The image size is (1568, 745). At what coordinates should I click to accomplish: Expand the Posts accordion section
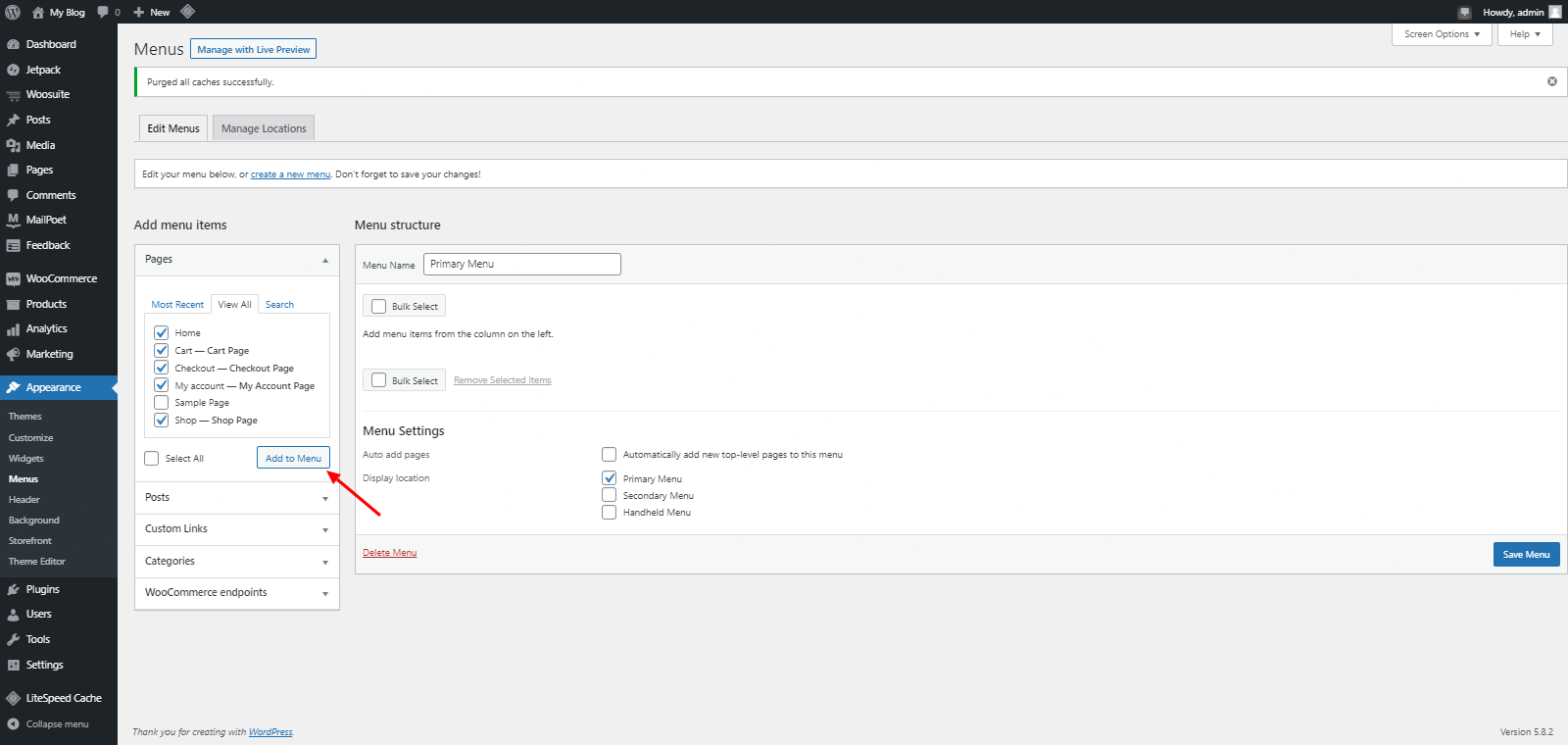237,498
